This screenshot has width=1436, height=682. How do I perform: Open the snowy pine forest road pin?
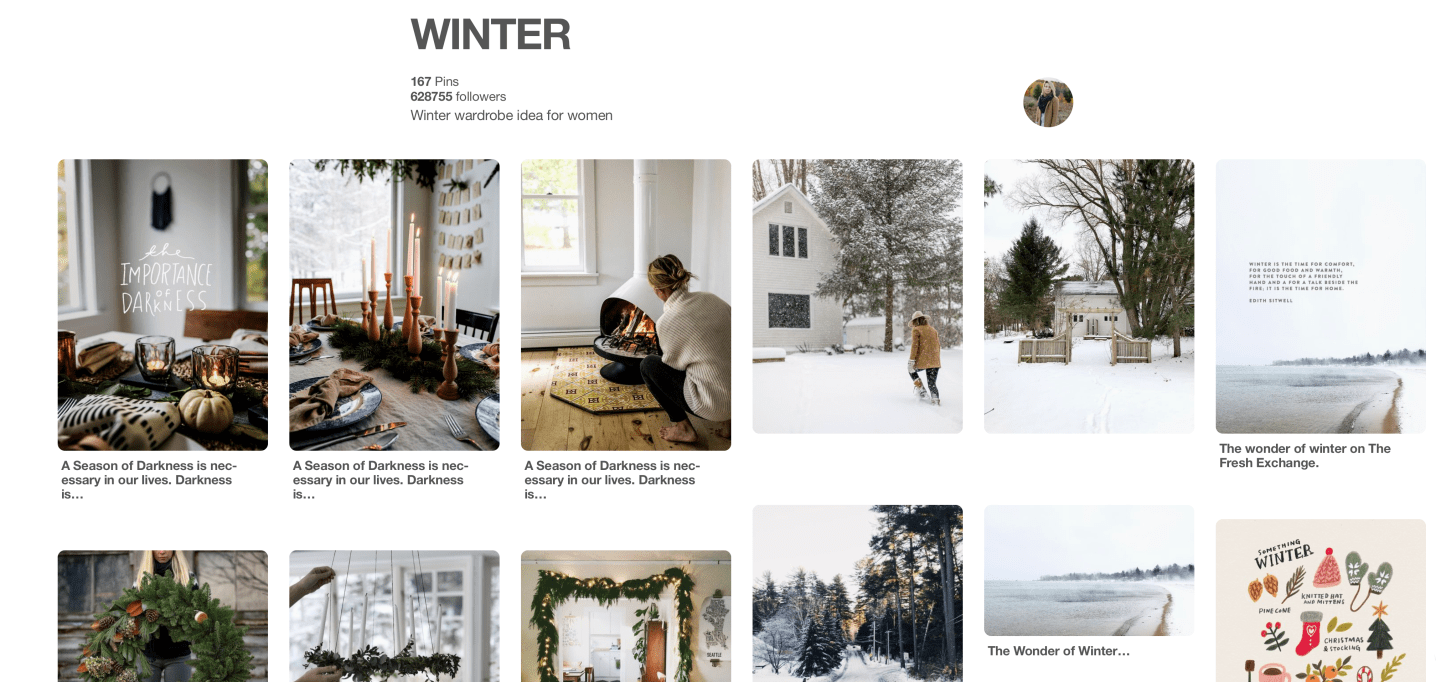pyautogui.click(x=857, y=593)
